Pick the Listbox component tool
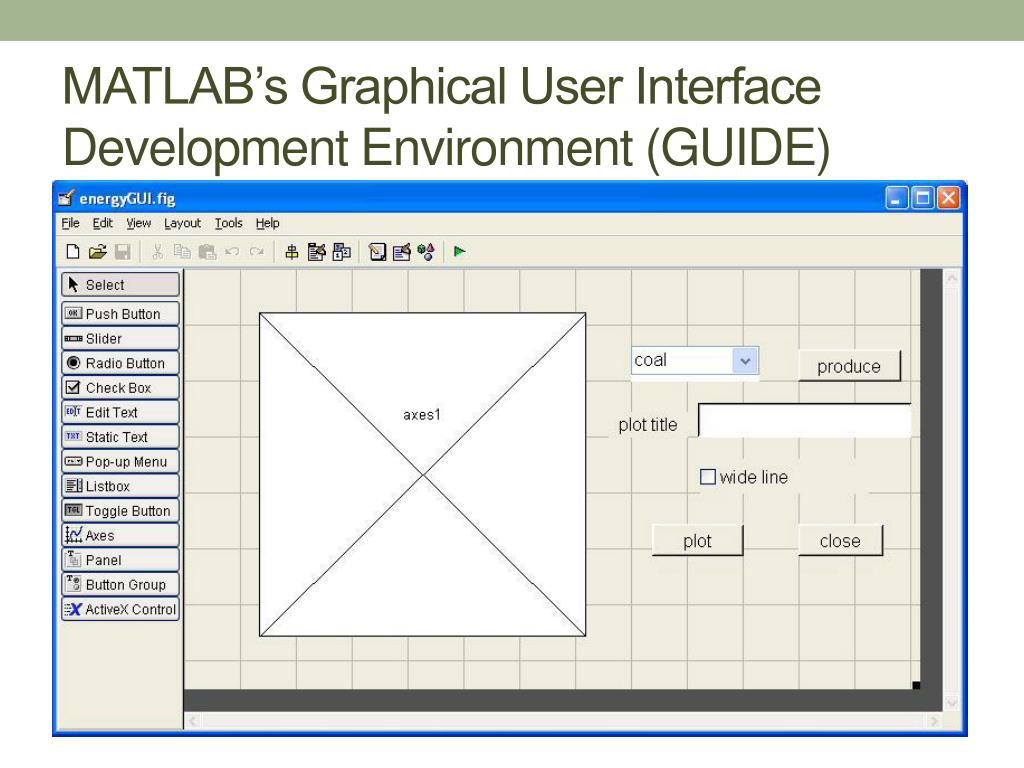 [x=121, y=486]
